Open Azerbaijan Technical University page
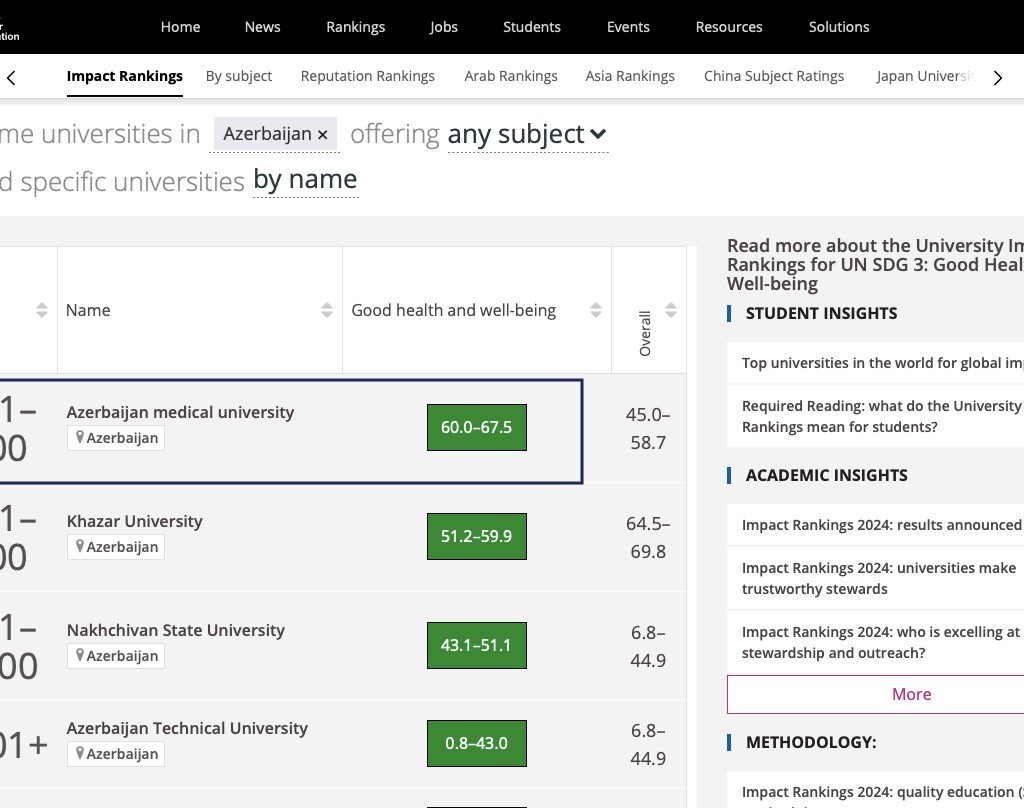This screenshot has height=808, width=1024. 187,728
